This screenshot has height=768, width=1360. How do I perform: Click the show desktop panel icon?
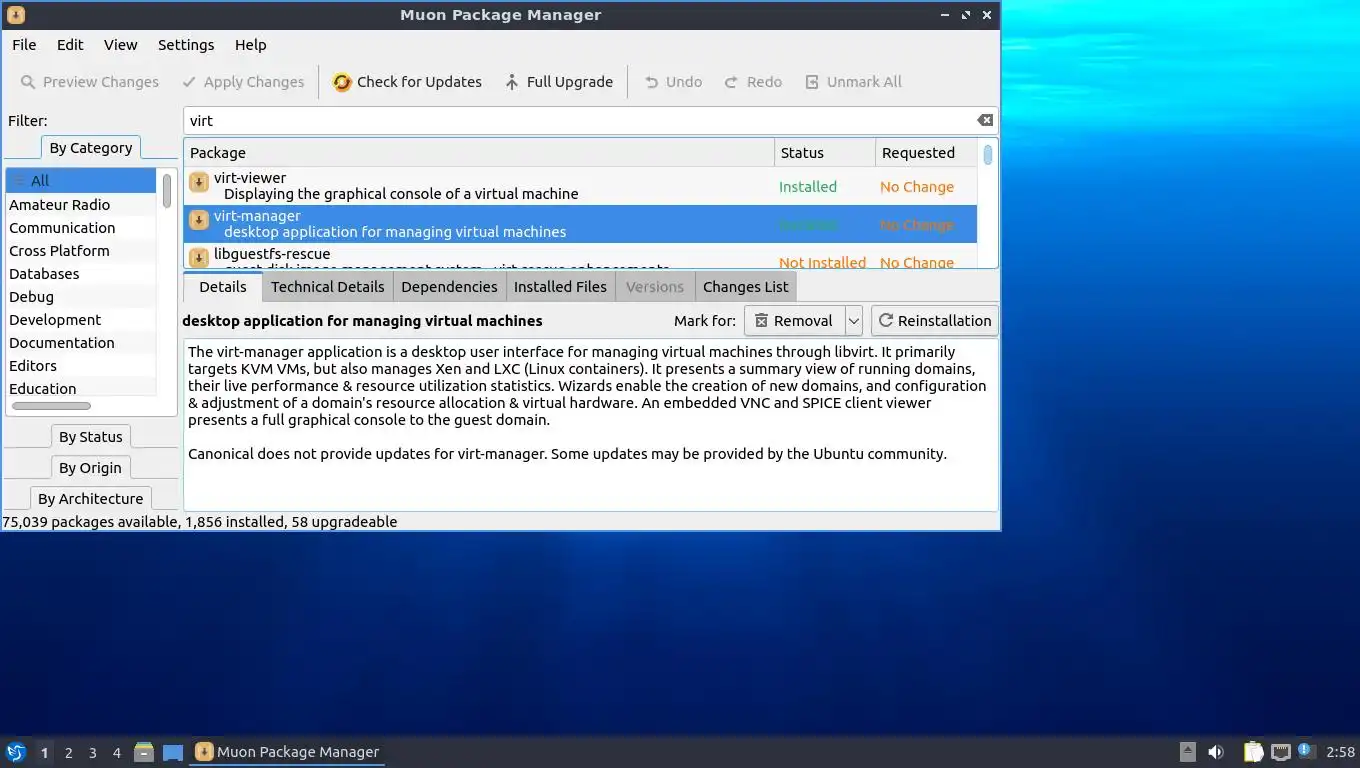(x=173, y=752)
